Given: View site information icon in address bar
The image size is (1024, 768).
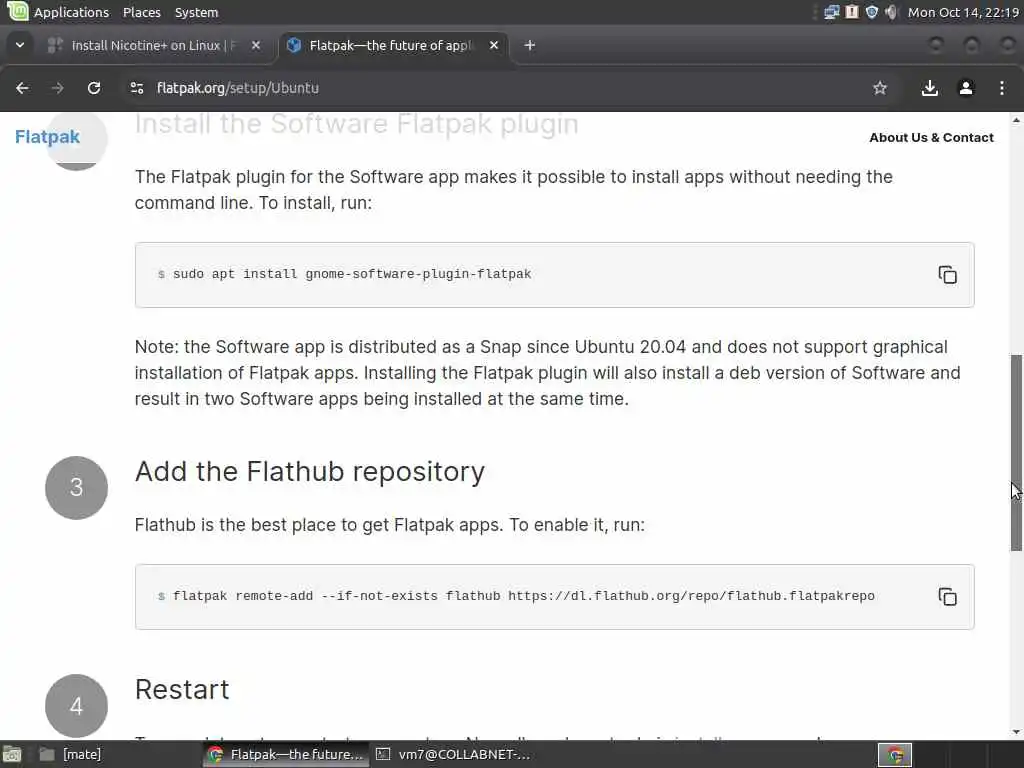Looking at the screenshot, I should coord(138,88).
